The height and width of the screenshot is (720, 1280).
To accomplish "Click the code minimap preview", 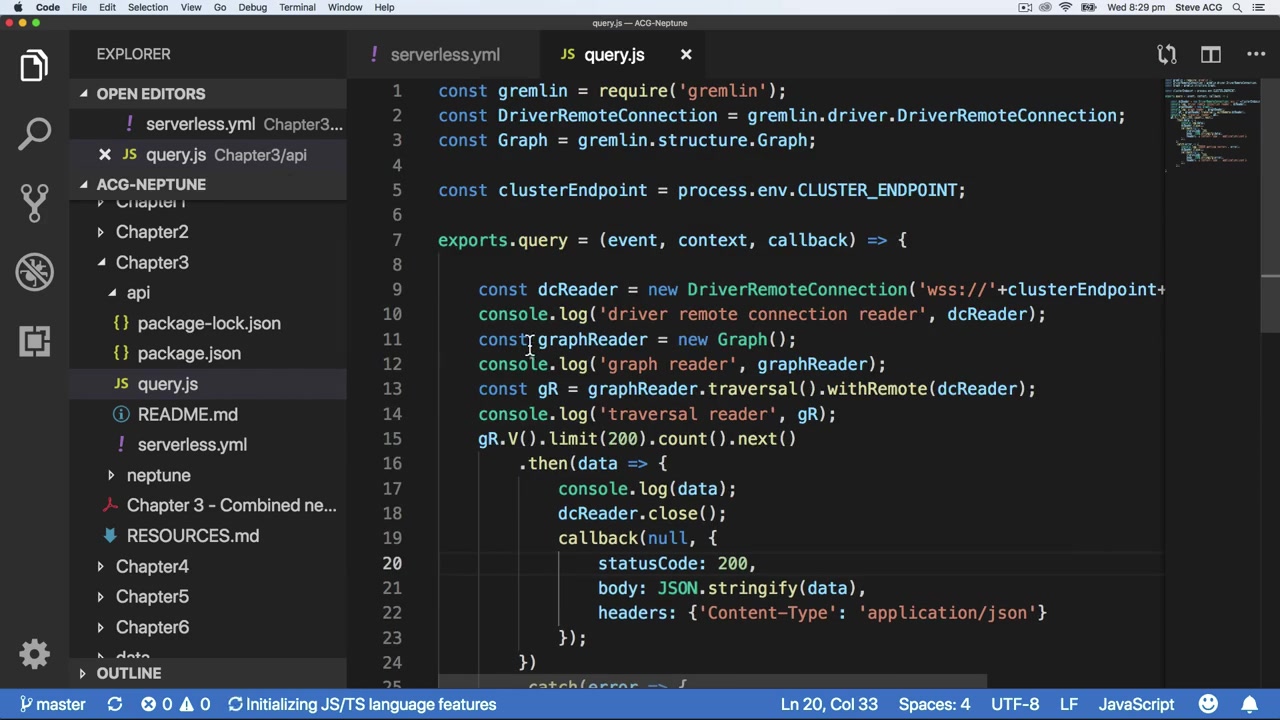I will pyautogui.click(x=1212, y=120).
